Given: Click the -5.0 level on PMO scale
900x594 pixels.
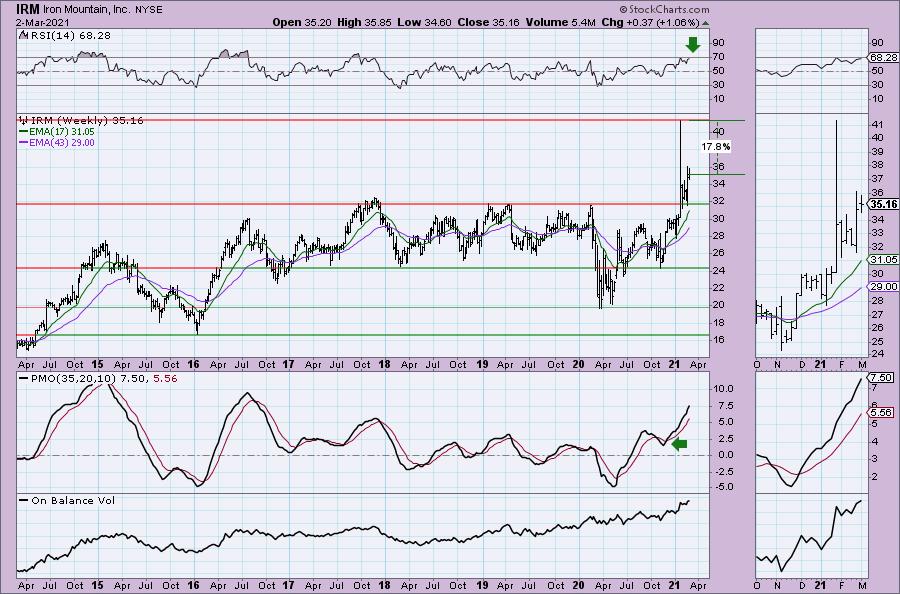Looking at the screenshot, I should [723, 487].
